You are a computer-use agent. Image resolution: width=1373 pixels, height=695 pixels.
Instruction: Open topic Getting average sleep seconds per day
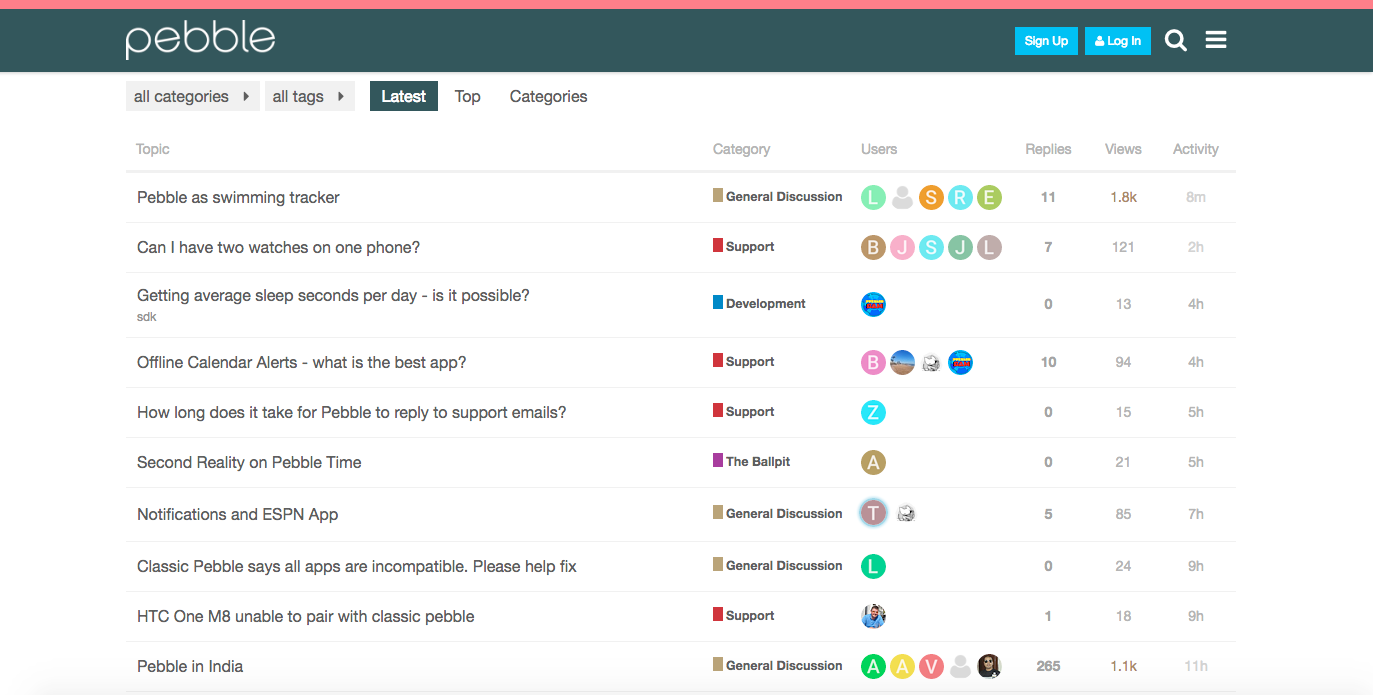coord(333,295)
